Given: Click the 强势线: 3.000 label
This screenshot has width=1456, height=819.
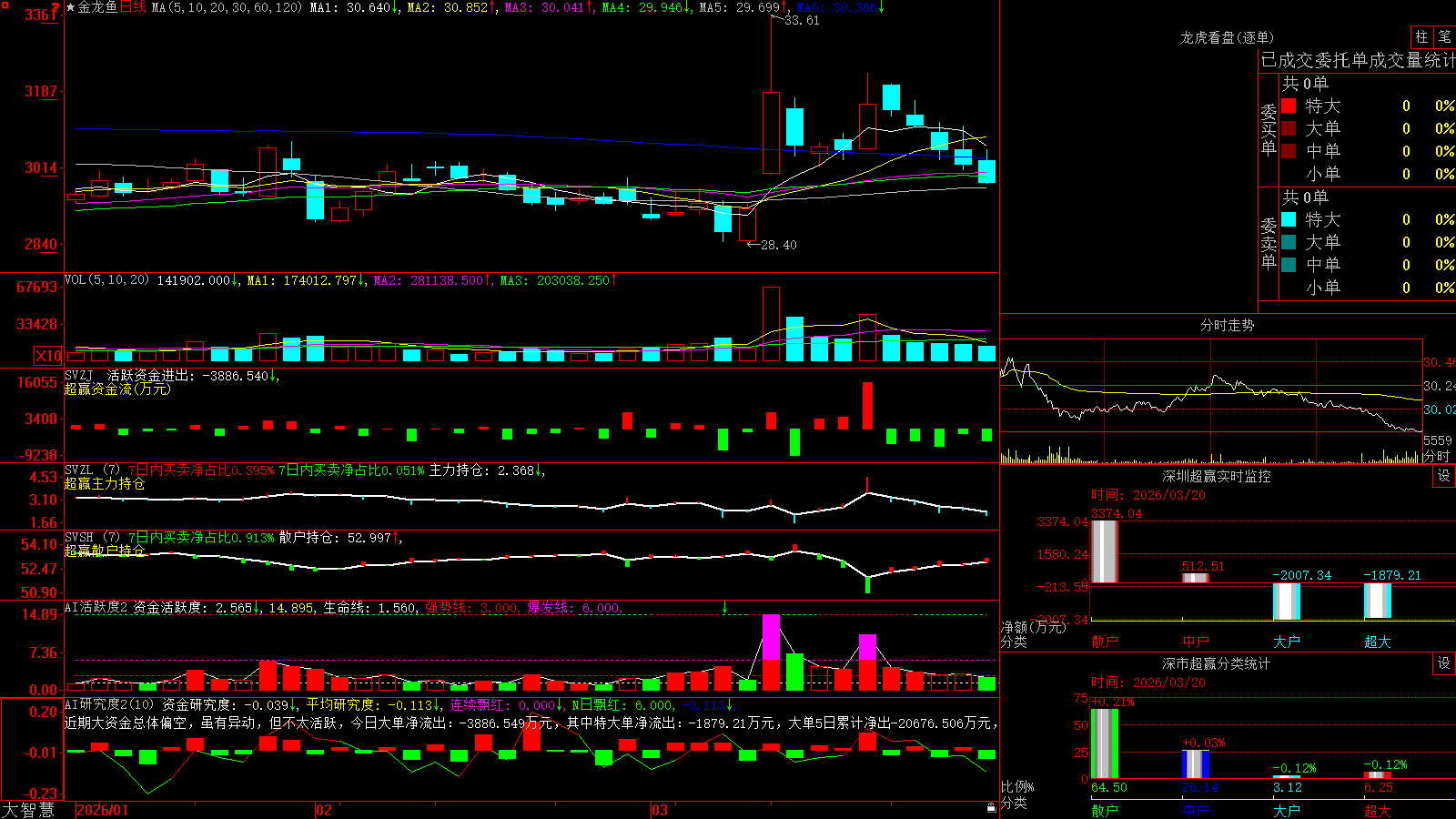Looking at the screenshot, I should point(471,607).
